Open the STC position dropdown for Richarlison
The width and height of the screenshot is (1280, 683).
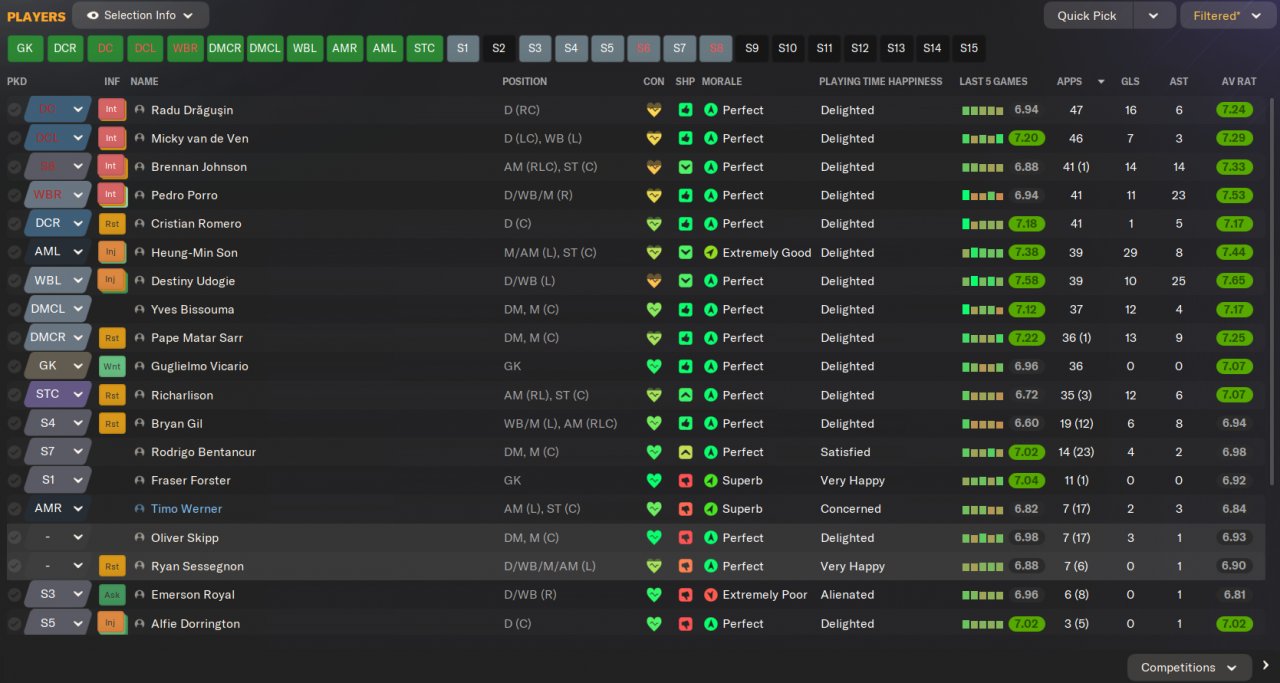[x=59, y=395]
